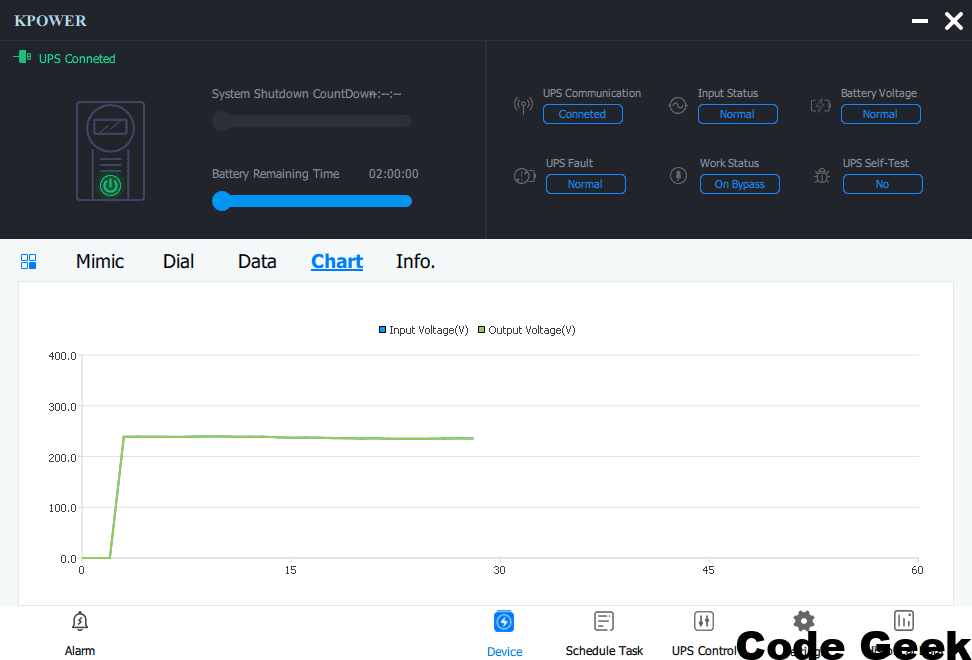
Task: Click the UPS Communication antenna icon
Action: click(x=523, y=105)
